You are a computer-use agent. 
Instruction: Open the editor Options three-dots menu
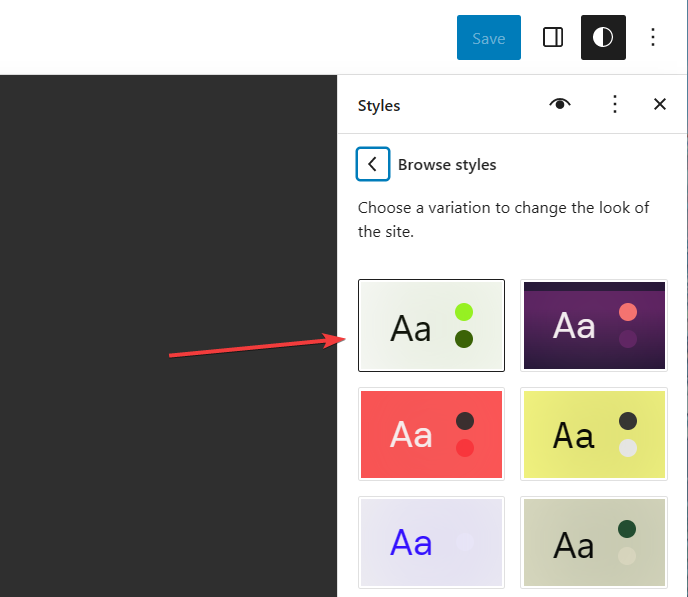[653, 38]
